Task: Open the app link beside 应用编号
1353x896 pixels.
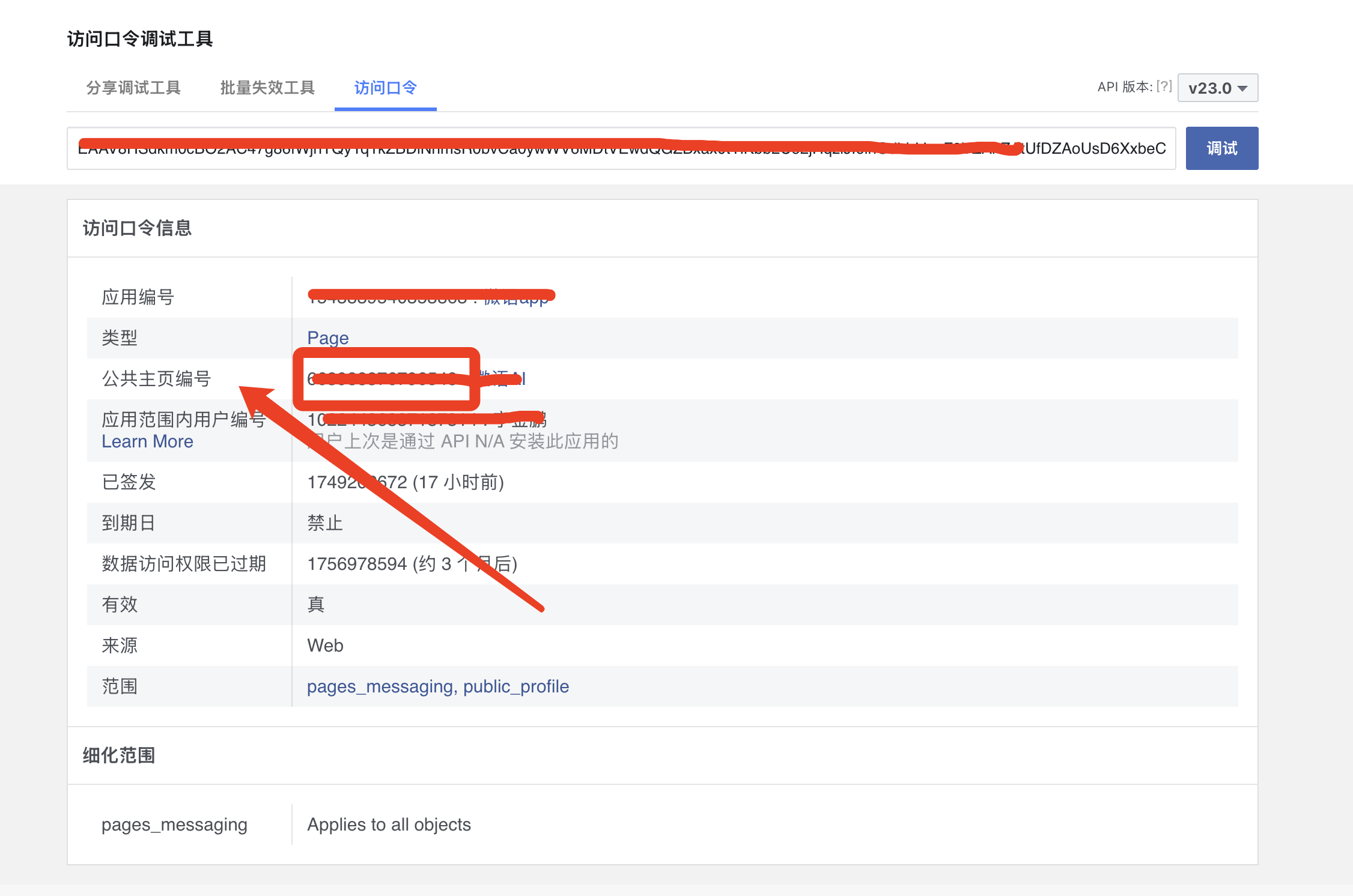Action: point(515,298)
